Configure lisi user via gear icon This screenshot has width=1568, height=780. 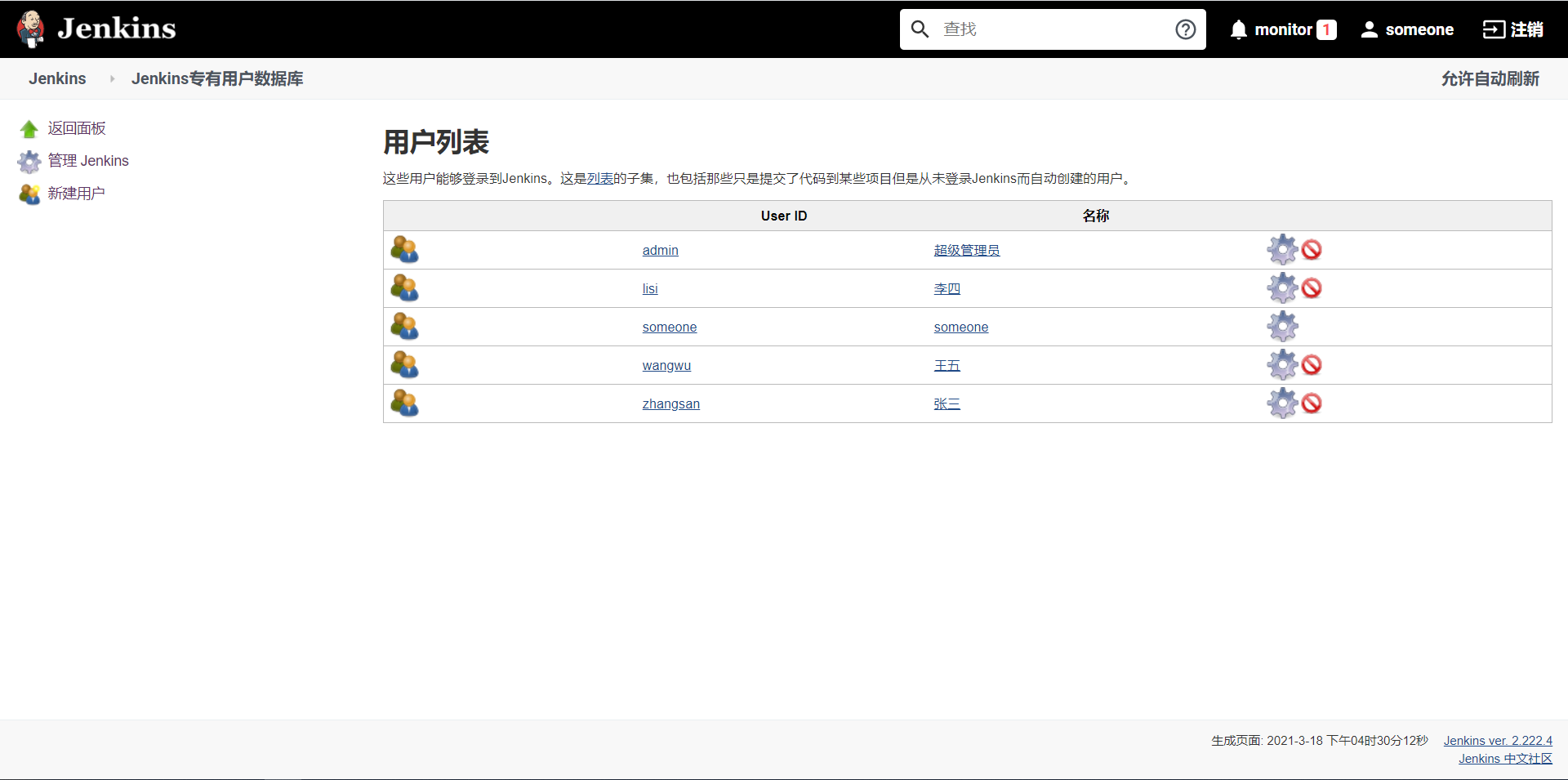click(x=1282, y=288)
